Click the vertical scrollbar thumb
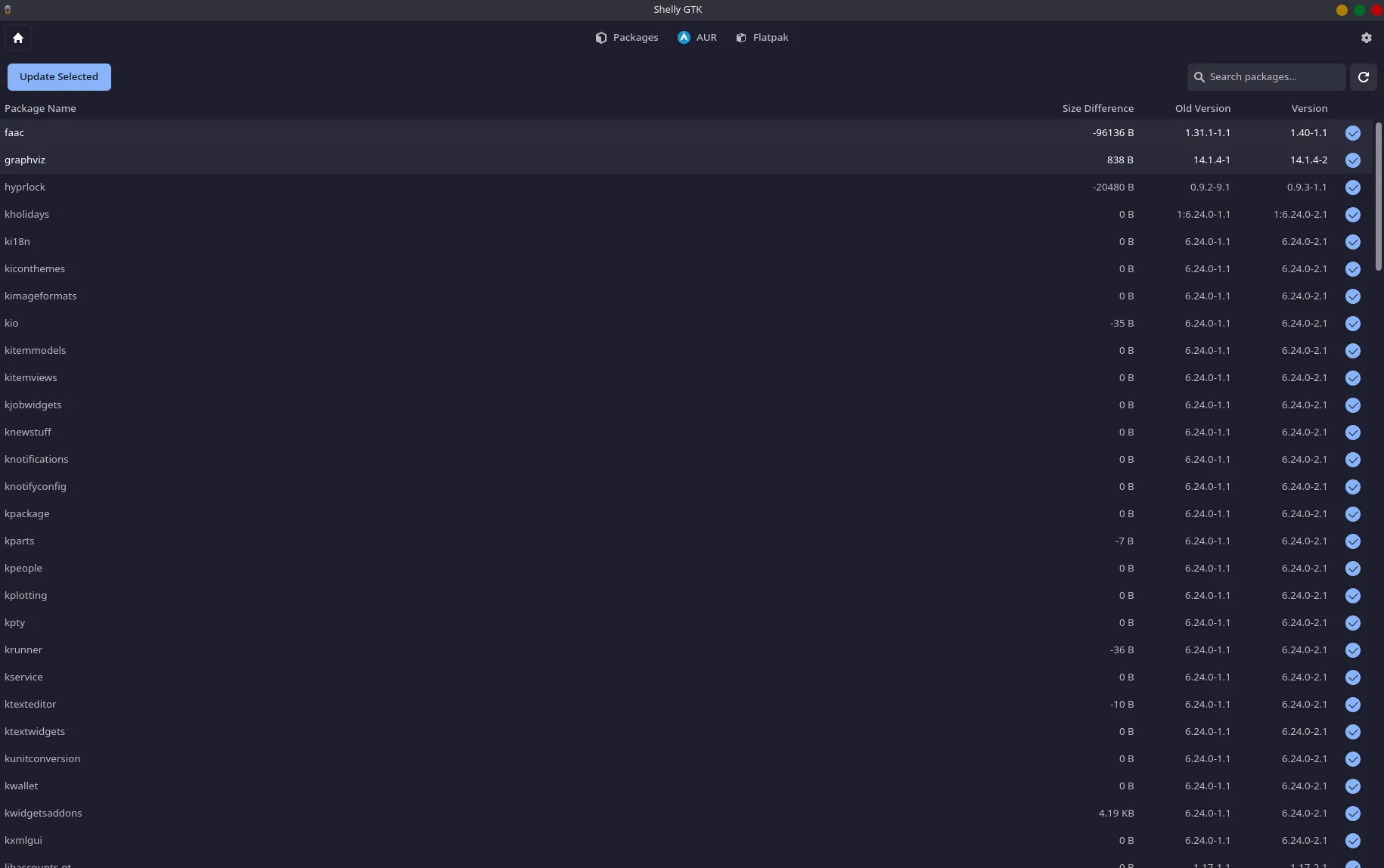 coord(1379,197)
